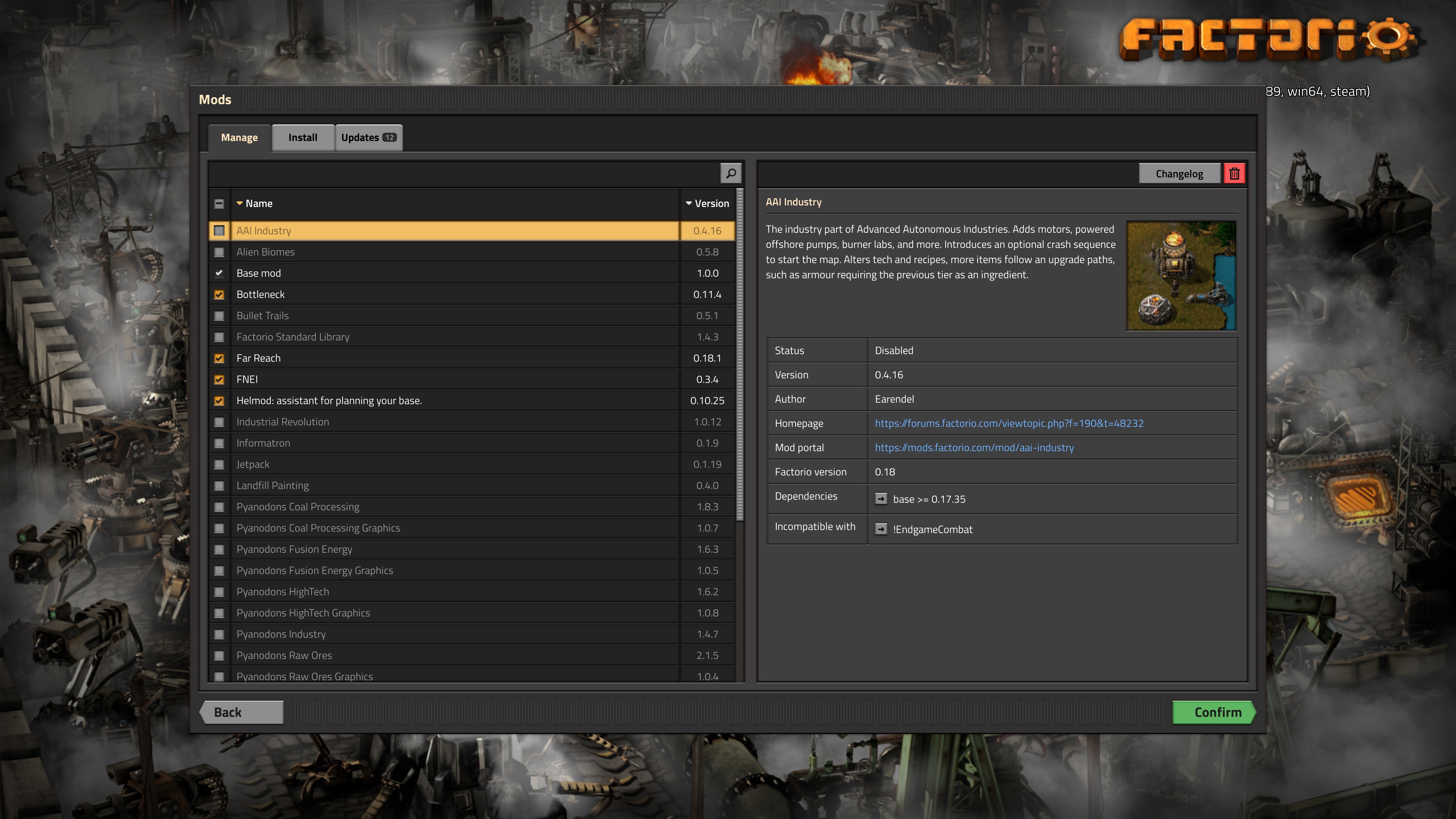Disable the Far Reach checkbox
1456x819 pixels.
pyautogui.click(x=219, y=358)
